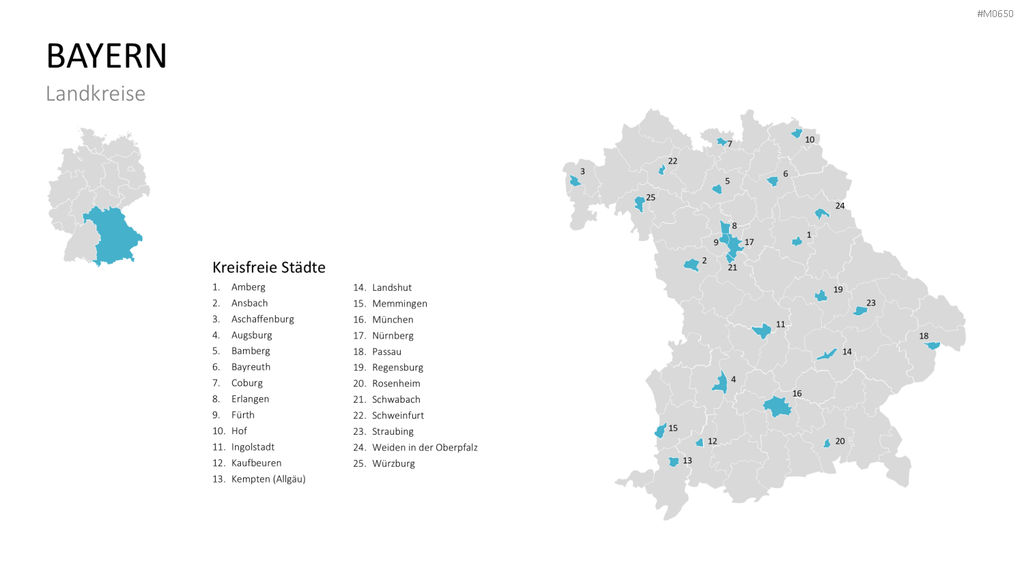Select the Kreisfreie Städte heading

268,267
